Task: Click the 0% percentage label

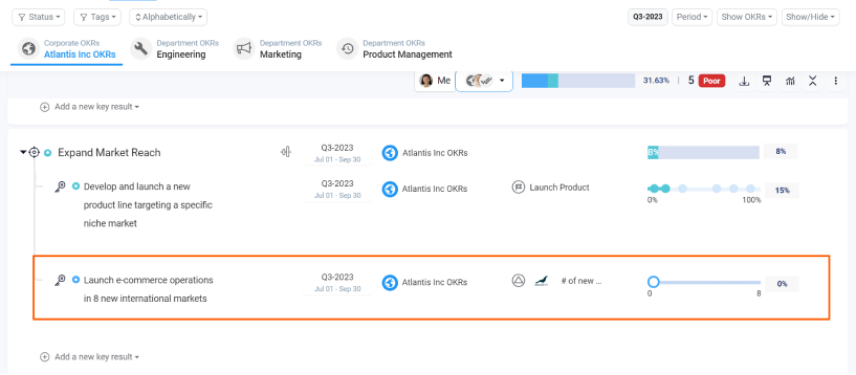Action: pyautogui.click(x=782, y=284)
